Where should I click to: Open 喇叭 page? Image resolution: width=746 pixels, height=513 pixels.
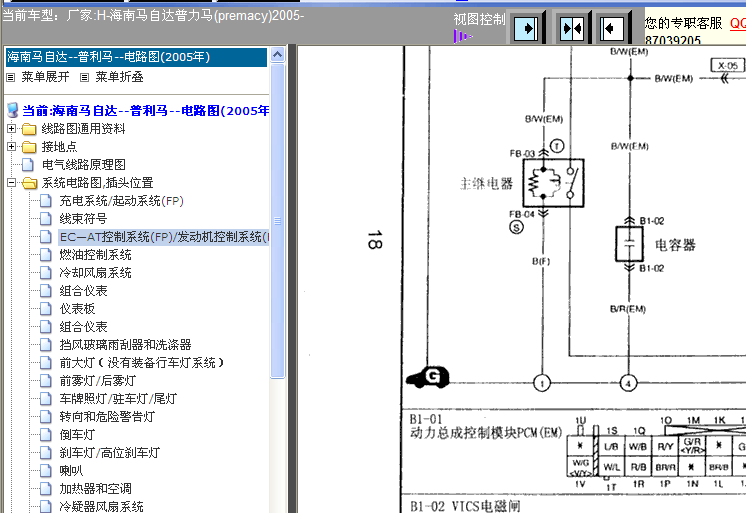(x=71, y=471)
